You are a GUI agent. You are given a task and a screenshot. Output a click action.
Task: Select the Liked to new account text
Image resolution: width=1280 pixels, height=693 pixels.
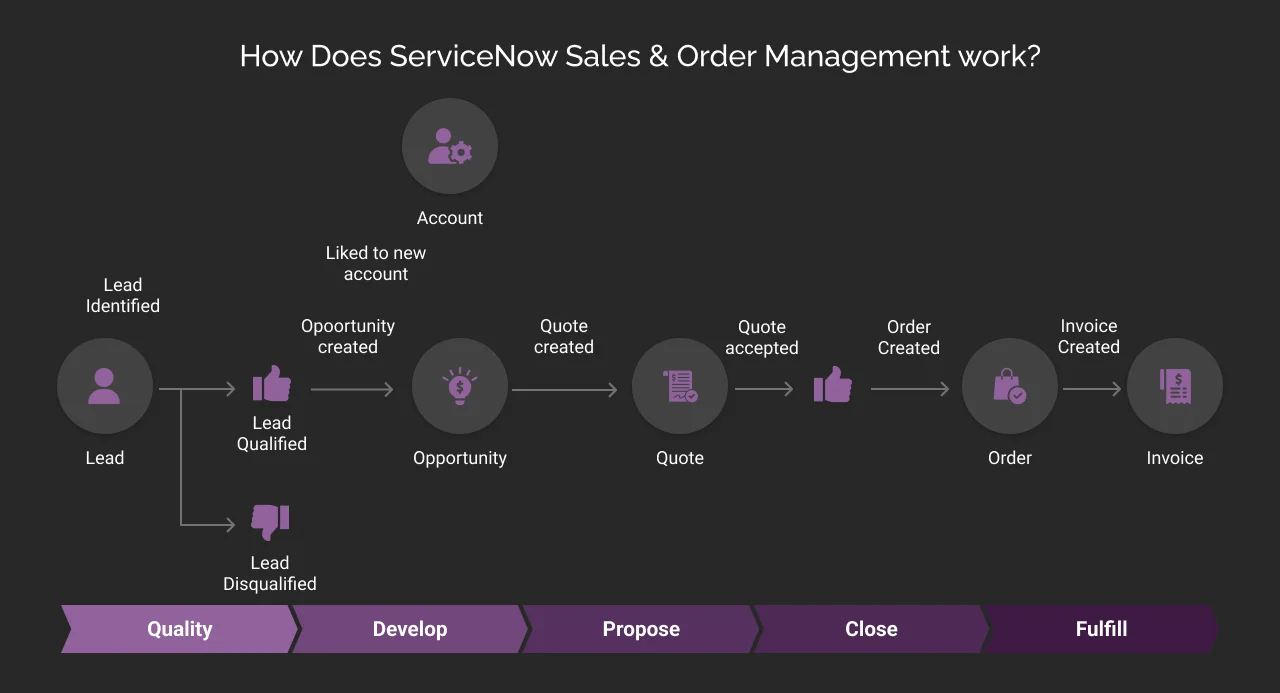(x=376, y=263)
